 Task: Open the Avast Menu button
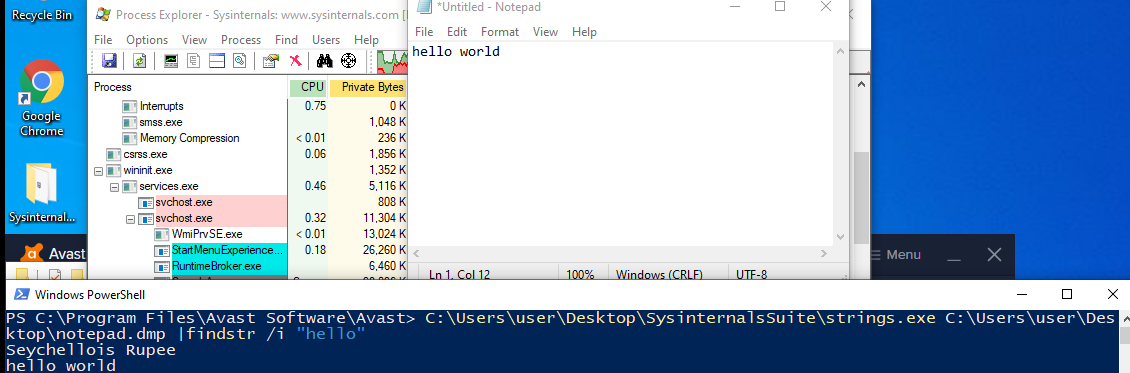point(896,254)
